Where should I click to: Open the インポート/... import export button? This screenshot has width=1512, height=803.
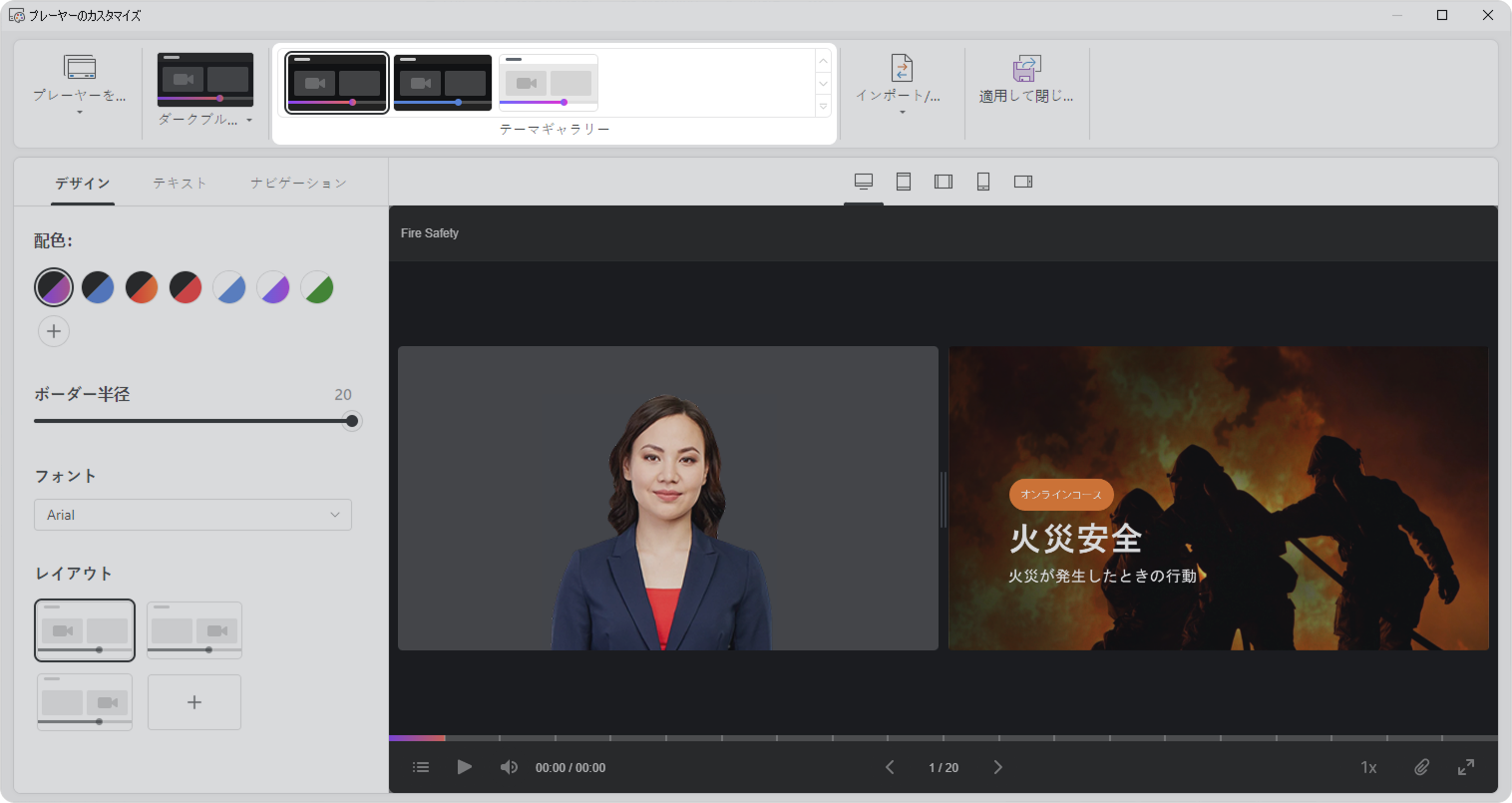tap(900, 86)
